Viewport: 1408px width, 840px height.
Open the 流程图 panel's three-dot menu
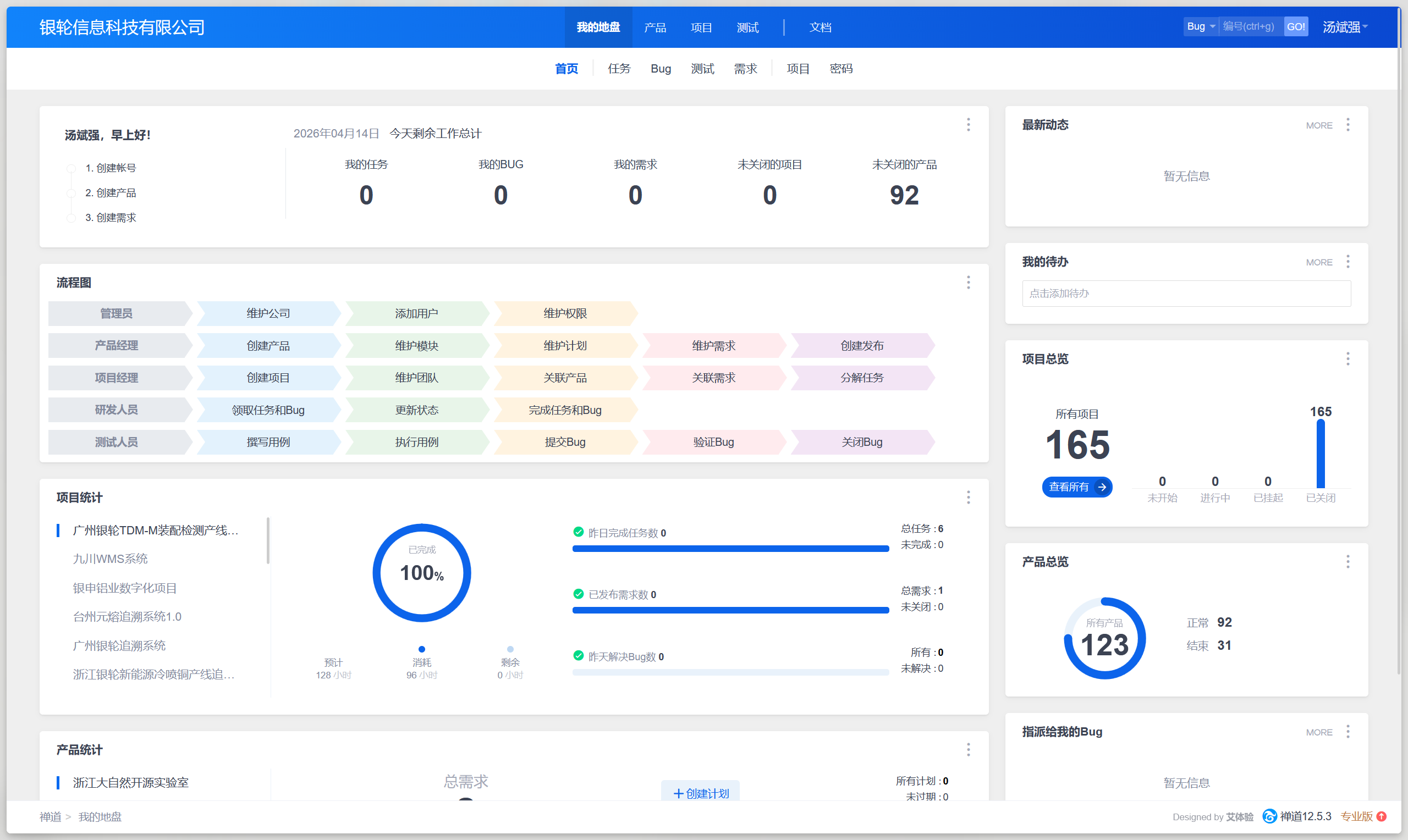[968, 283]
